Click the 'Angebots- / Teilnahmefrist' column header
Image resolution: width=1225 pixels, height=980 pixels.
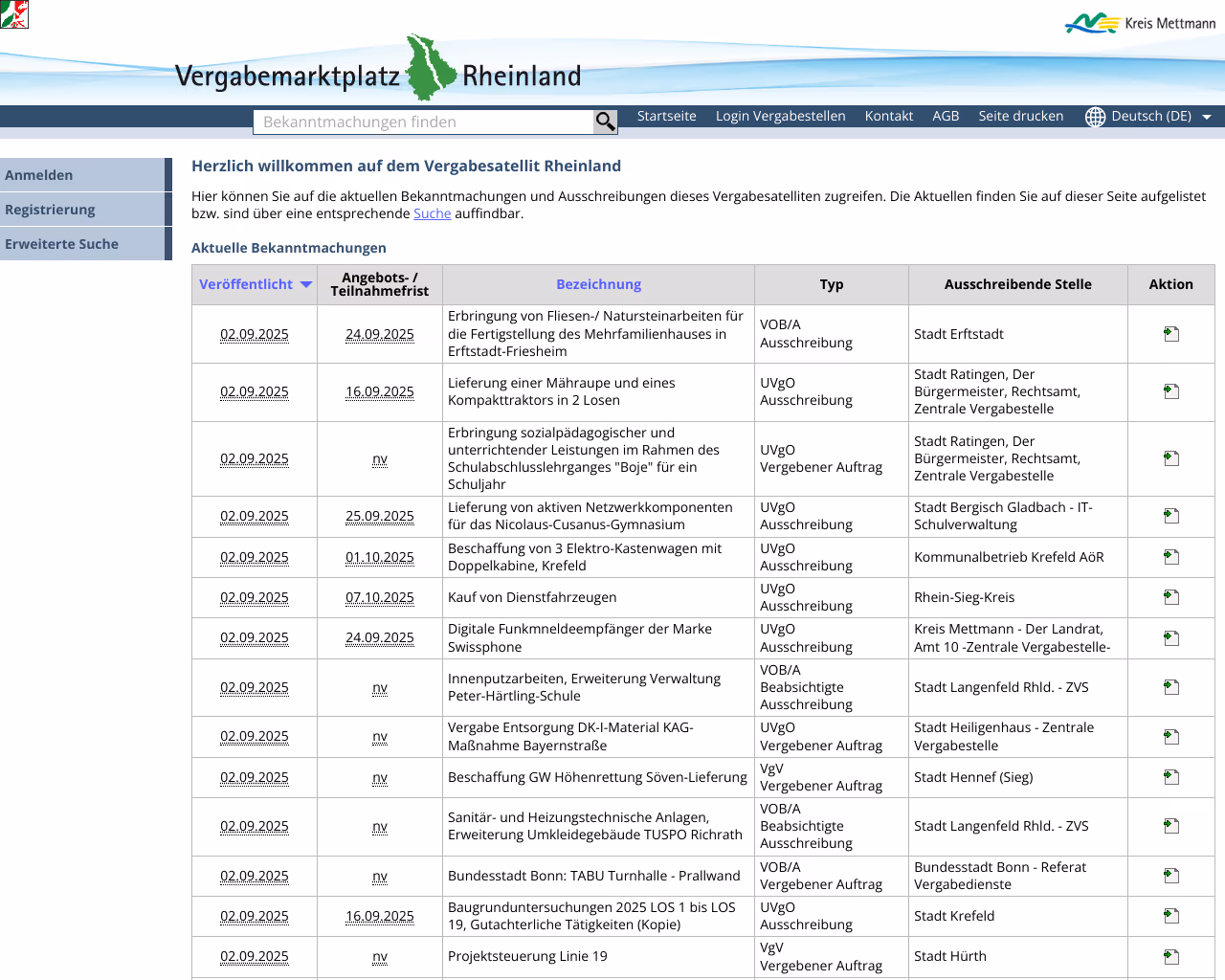(x=380, y=284)
